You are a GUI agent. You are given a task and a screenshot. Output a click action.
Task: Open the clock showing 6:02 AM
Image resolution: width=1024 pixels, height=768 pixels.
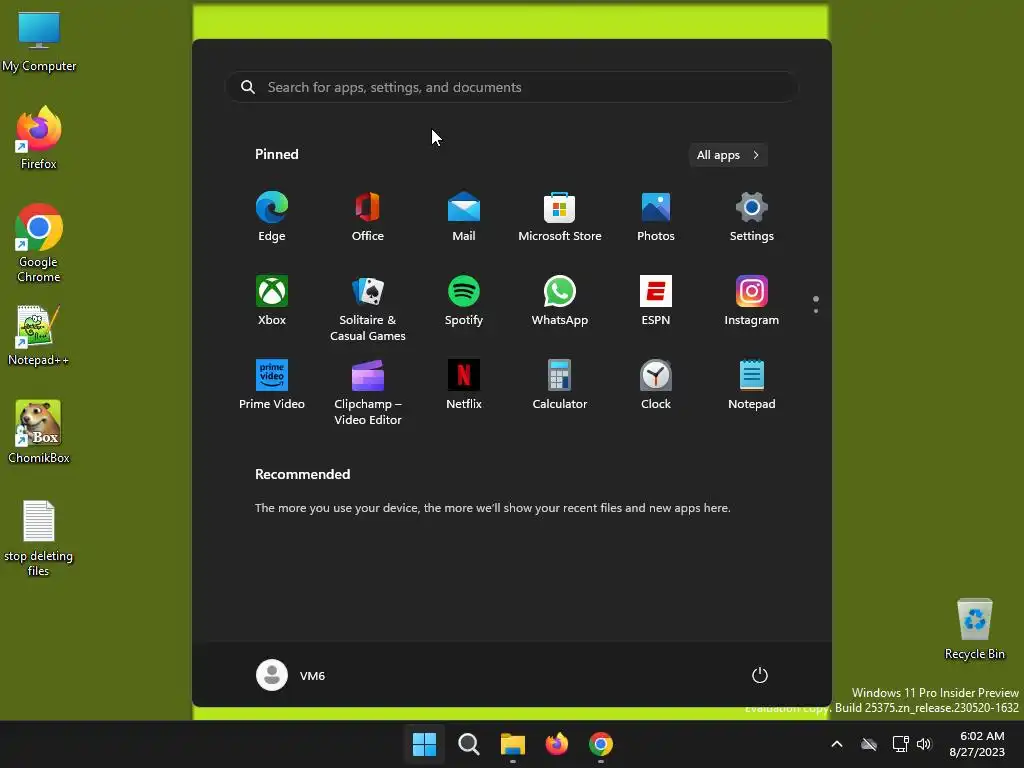(978, 744)
